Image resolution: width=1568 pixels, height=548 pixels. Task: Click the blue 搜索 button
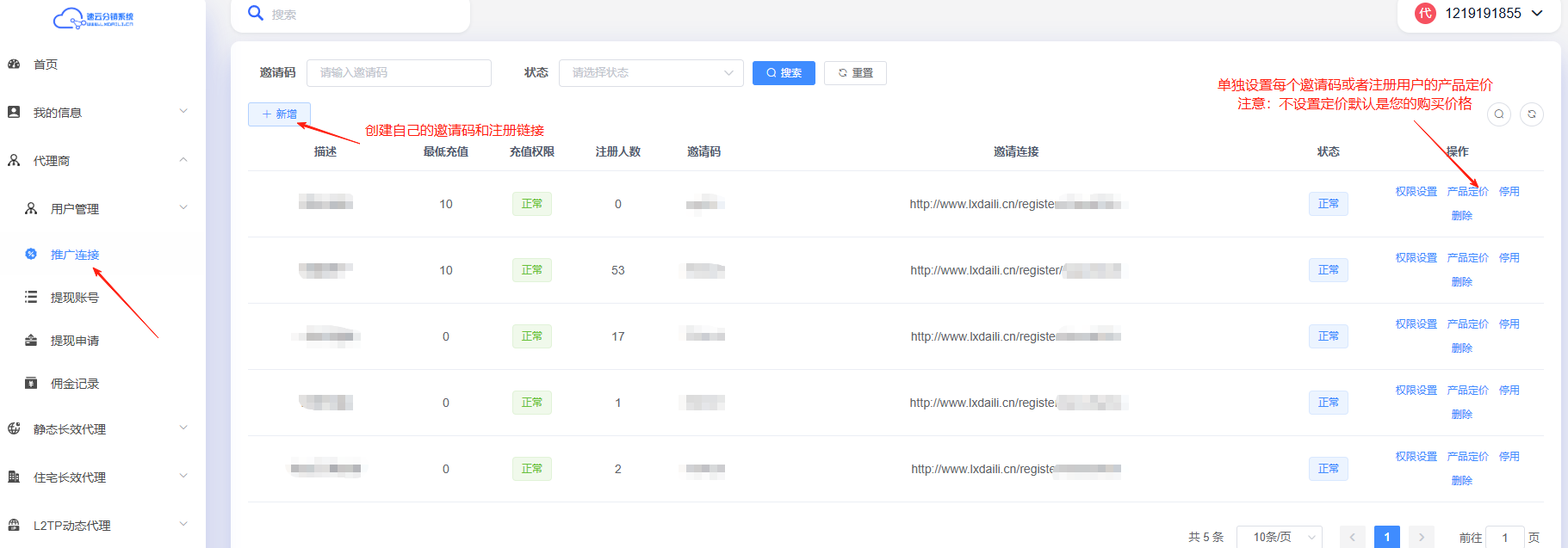tap(784, 73)
